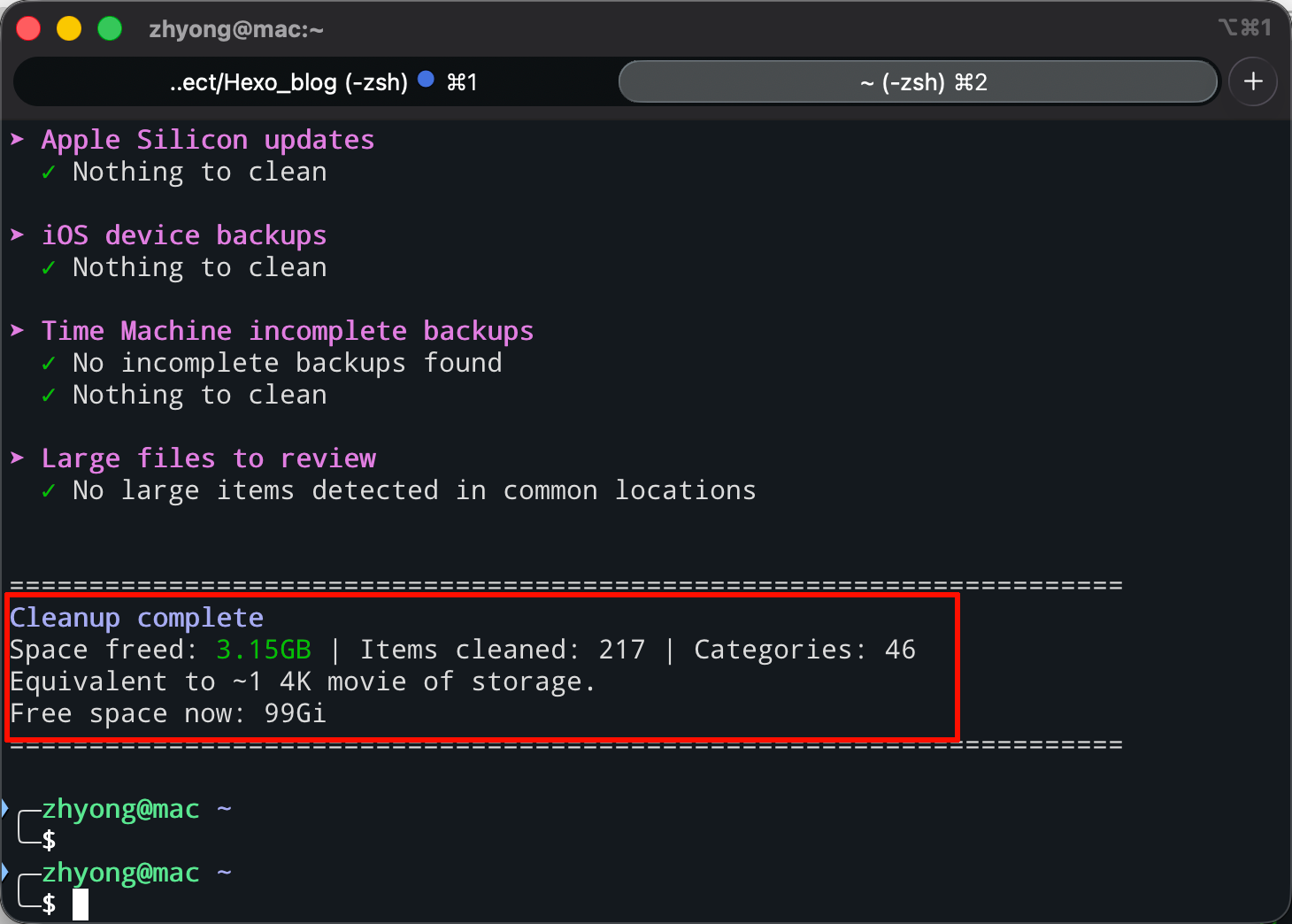Click the "Cleanup complete" heading
This screenshot has height=924, width=1292.
point(136,617)
